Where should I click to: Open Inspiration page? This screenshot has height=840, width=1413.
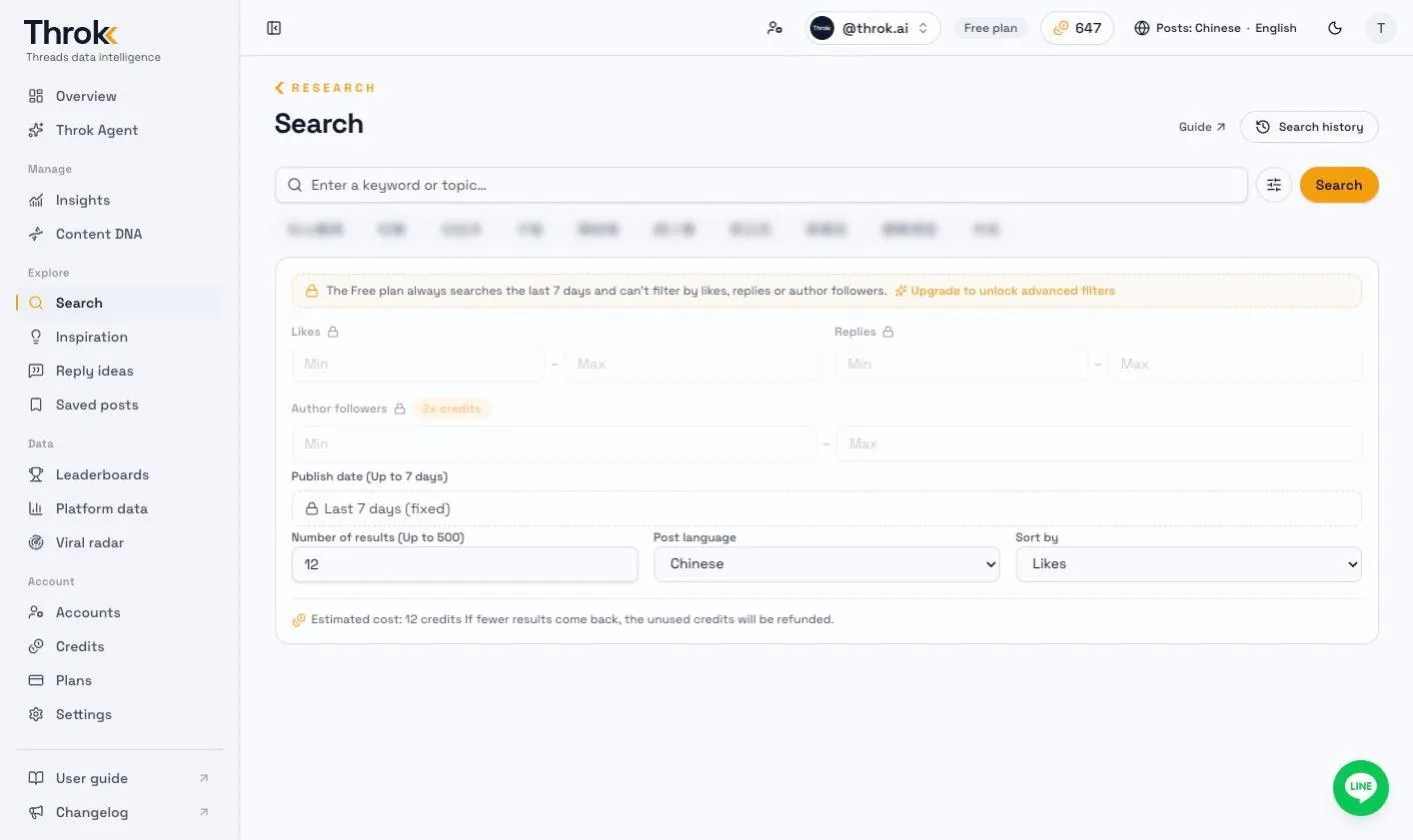(x=120, y=337)
